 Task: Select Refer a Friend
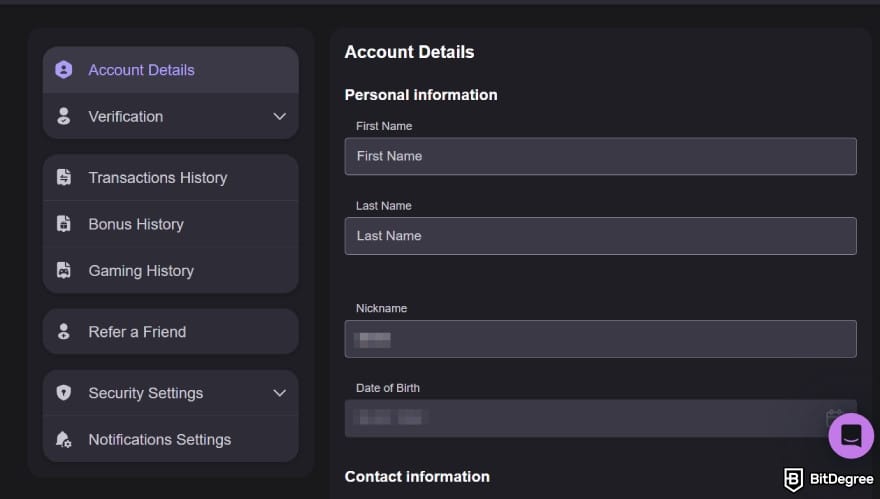pyautogui.click(x=171, y=331)
